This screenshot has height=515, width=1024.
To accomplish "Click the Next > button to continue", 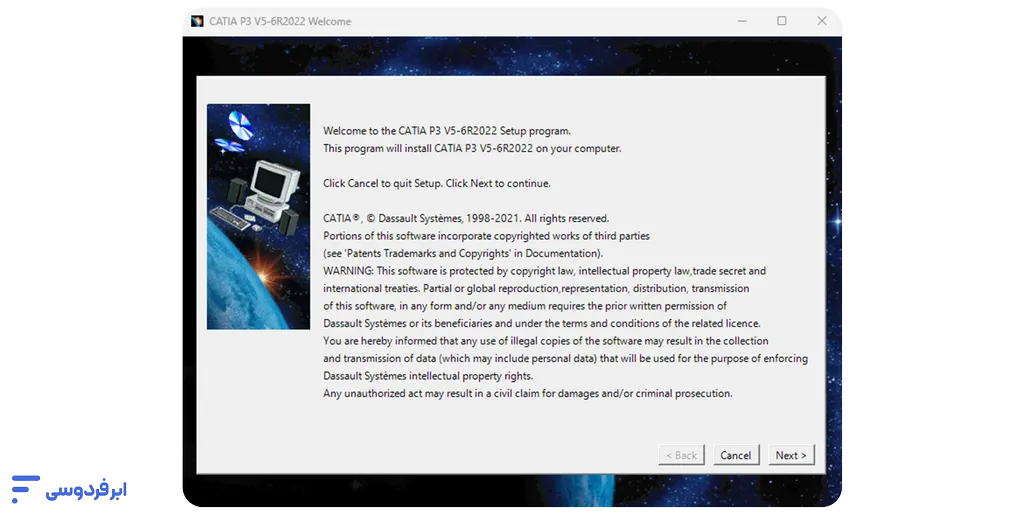I will tap(790, 455).
